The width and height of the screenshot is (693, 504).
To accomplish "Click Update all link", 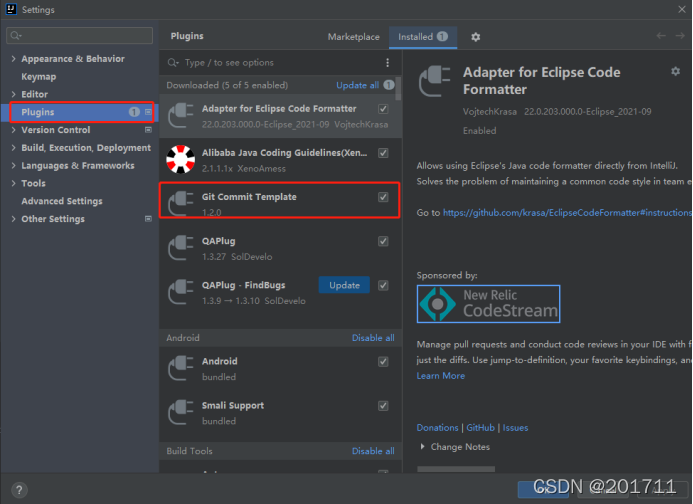I will click(x=358, y=85).
